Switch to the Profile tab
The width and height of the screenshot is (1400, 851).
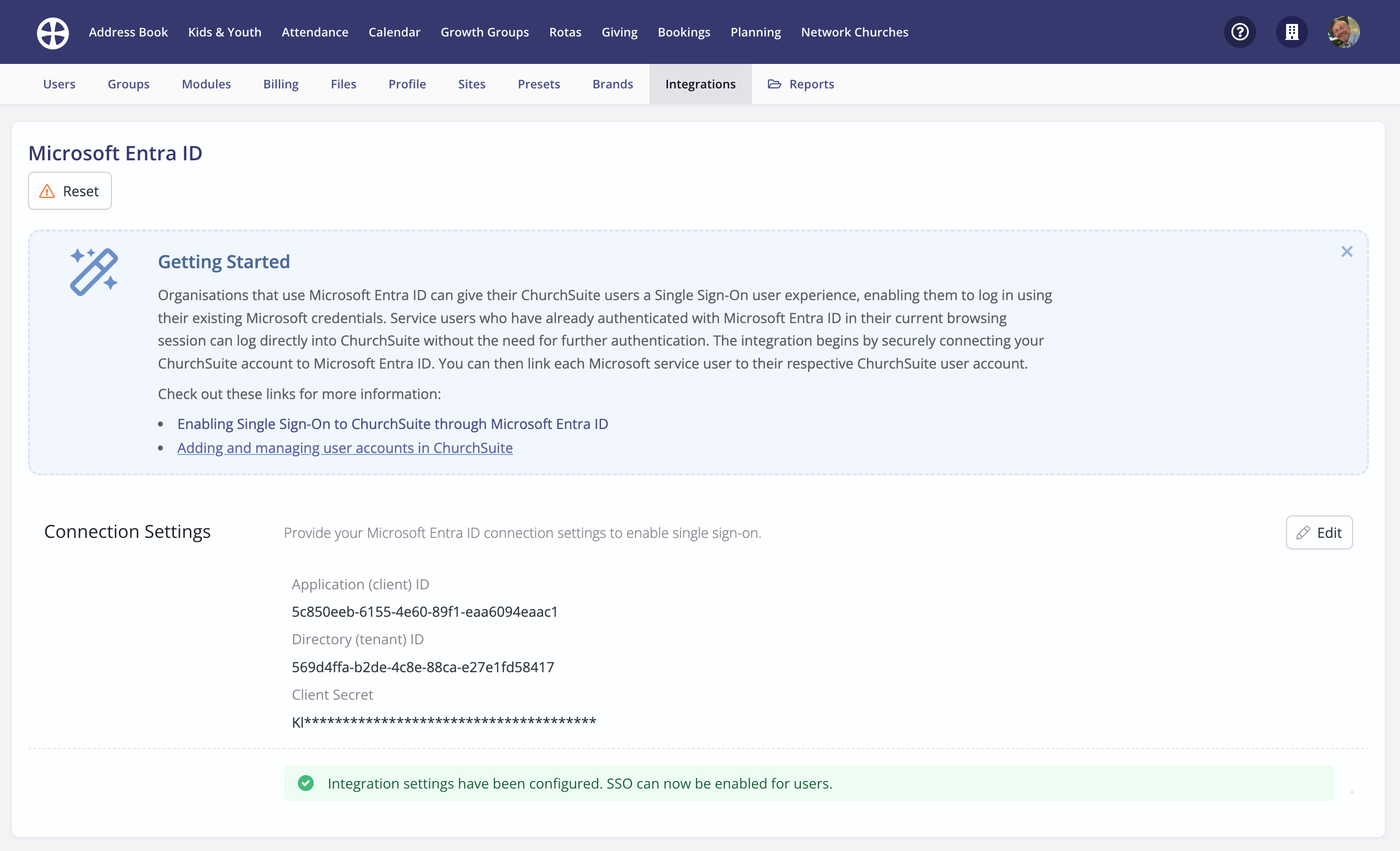407,84
